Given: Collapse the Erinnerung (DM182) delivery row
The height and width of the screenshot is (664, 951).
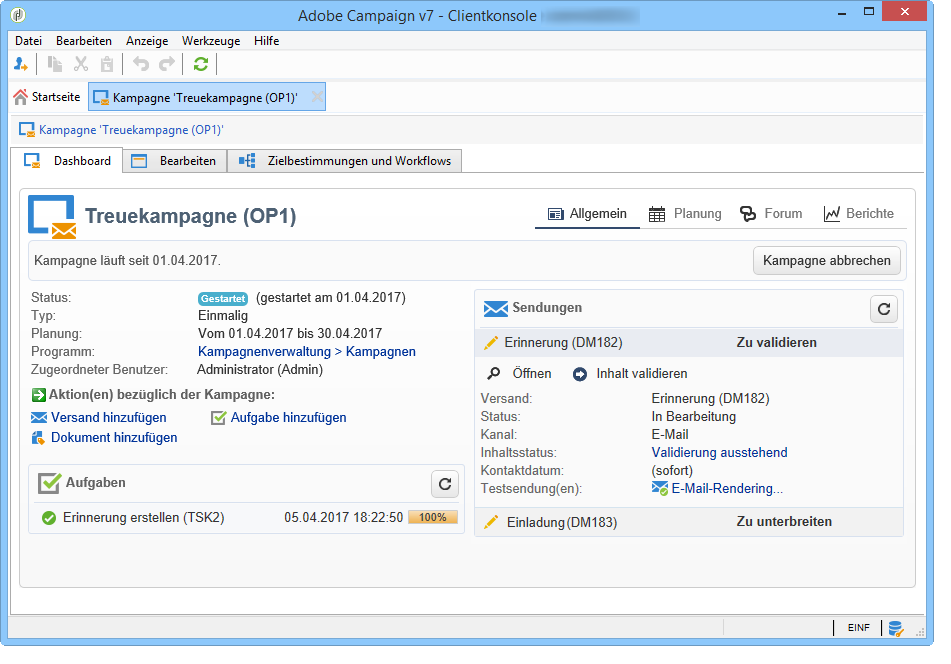Looking at the screenshot, I should tap(689, 343).
